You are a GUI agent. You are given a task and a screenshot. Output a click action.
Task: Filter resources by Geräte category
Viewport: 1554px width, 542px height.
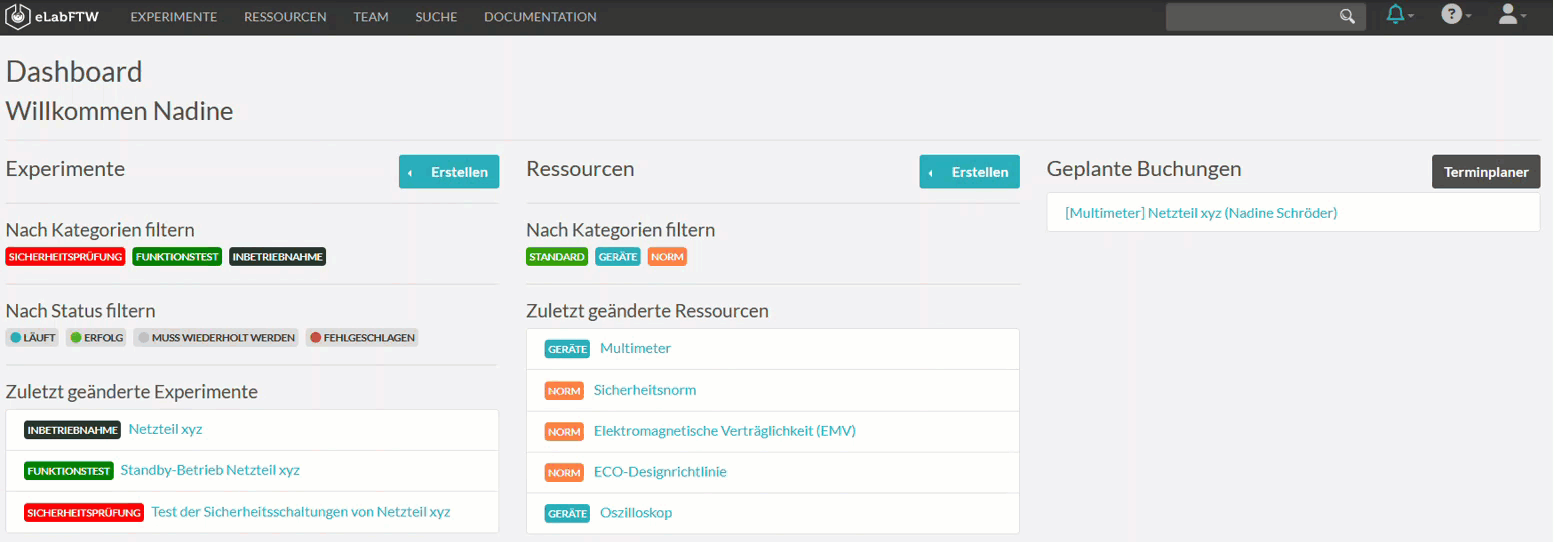click(618, 257)
